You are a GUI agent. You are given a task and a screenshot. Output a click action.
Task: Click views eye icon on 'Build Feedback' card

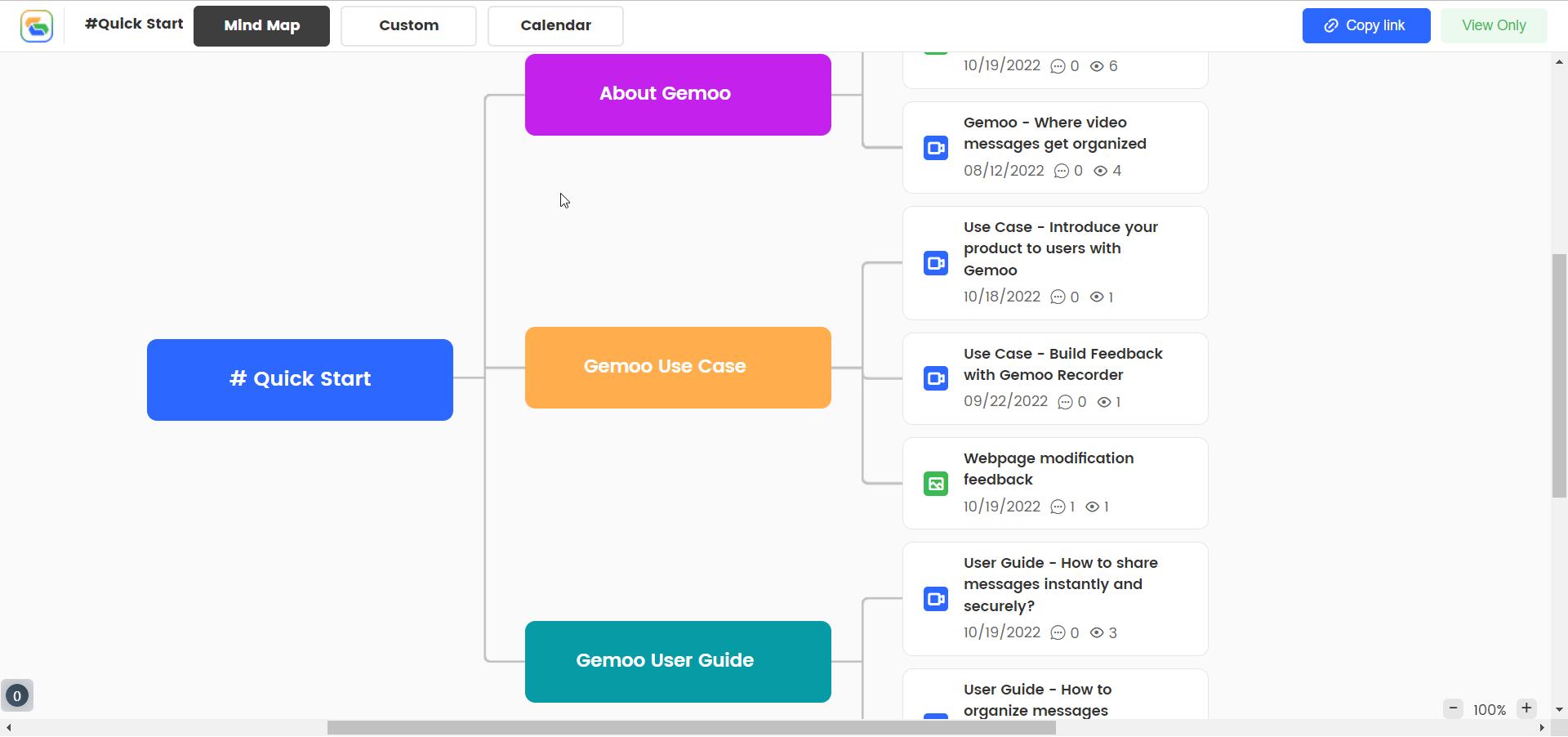click(1104, 402)
